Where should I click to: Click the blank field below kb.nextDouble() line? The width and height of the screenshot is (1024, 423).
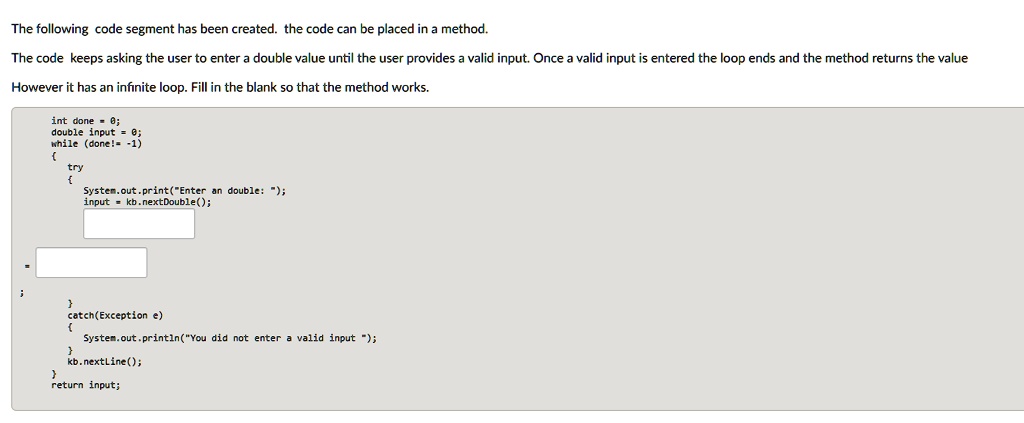point(139,223)
